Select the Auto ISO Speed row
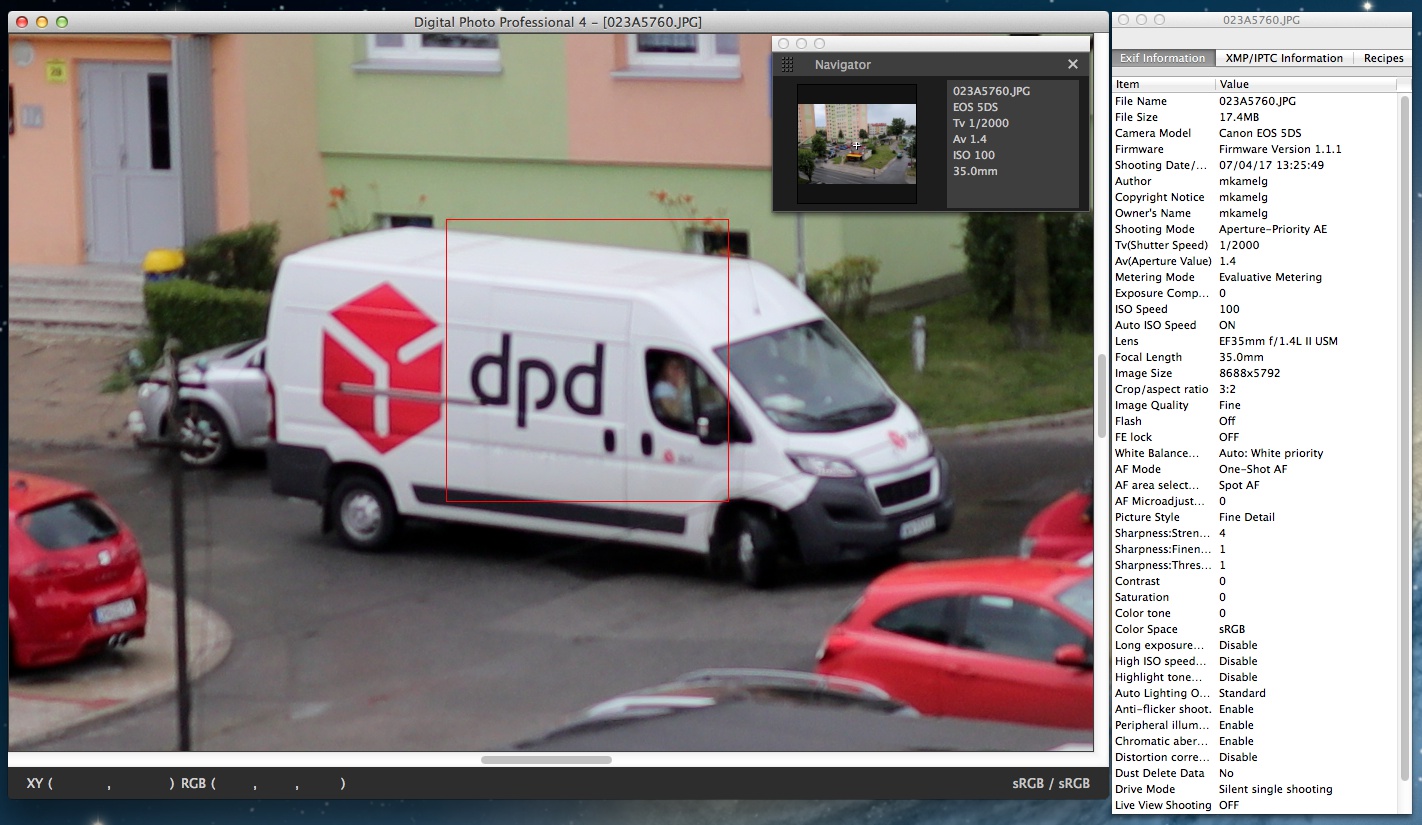 (1255, 325)
